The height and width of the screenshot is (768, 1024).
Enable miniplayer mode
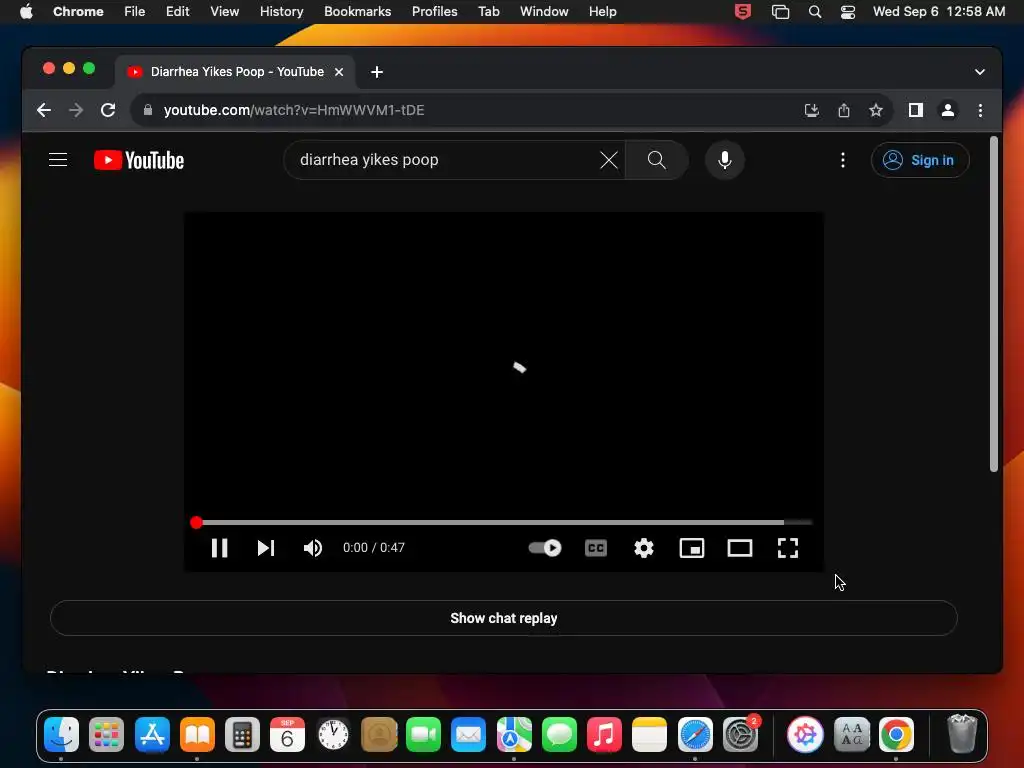[692, 548]
